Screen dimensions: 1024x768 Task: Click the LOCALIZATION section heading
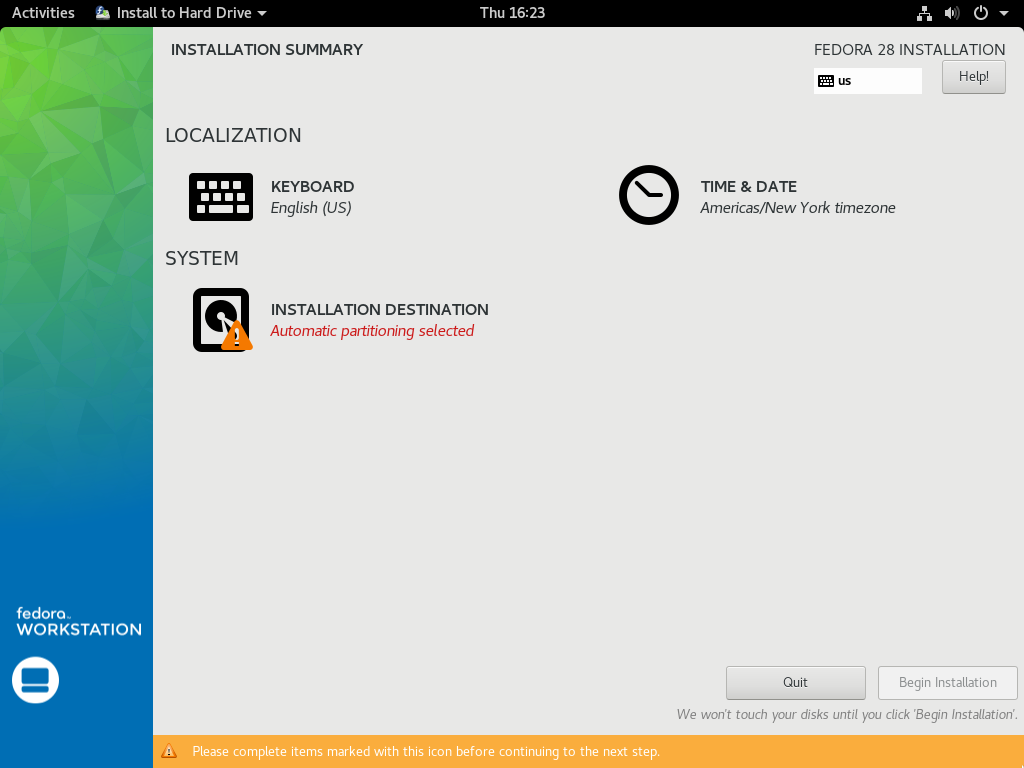[x=233, y=135]
